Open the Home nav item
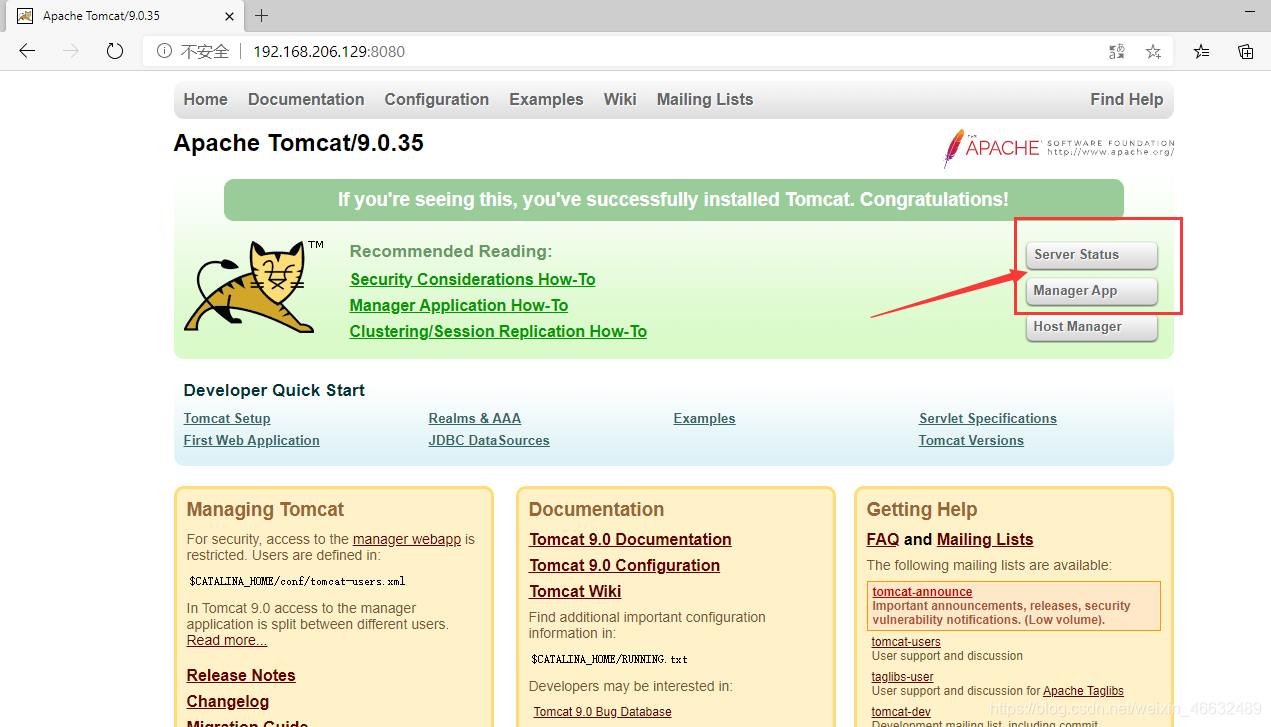Image resolution: width=1271 pixels, height=727 pixels. click(x=205, y=99)
